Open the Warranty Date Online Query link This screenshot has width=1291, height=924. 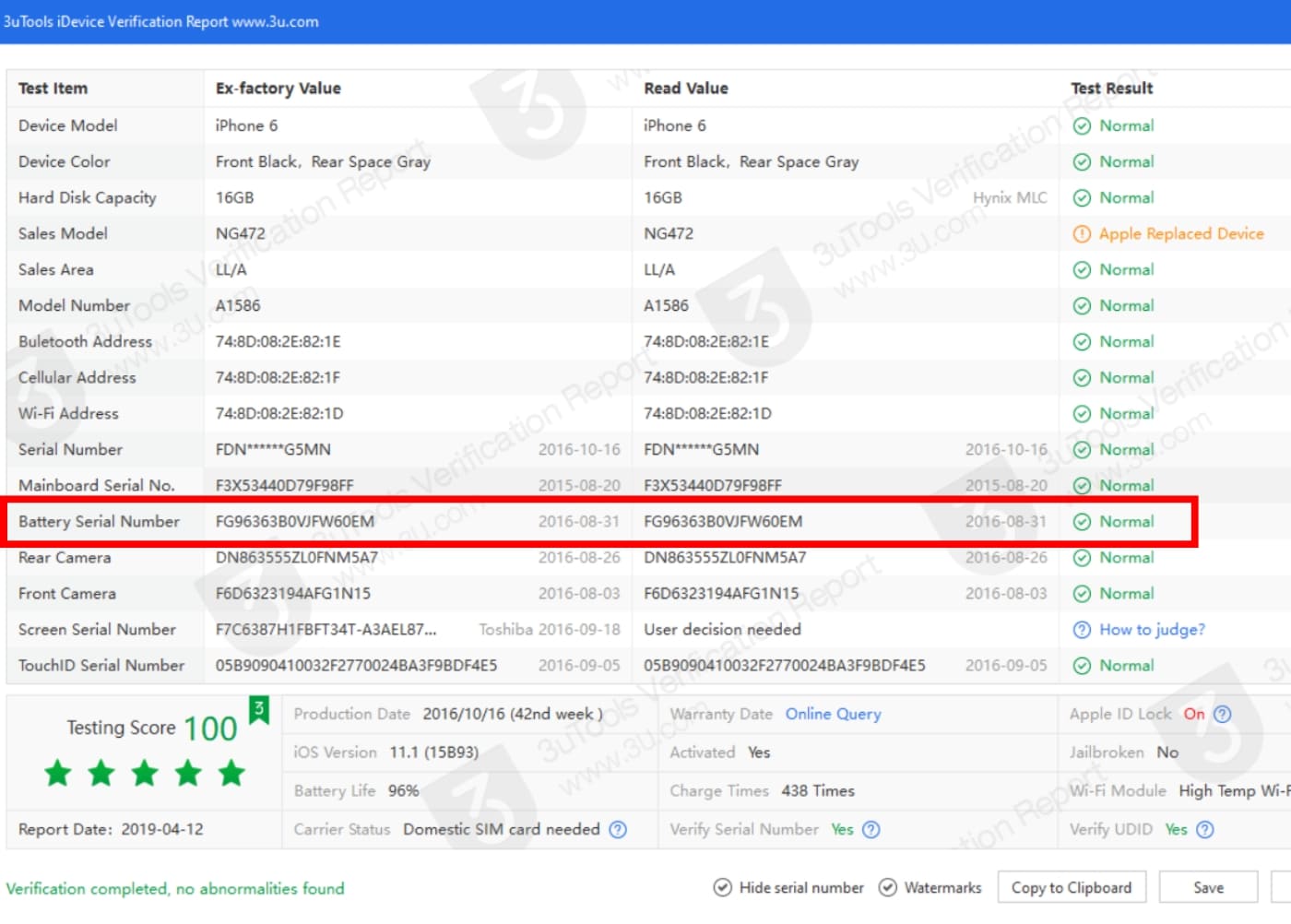click(x=833, y=714)
